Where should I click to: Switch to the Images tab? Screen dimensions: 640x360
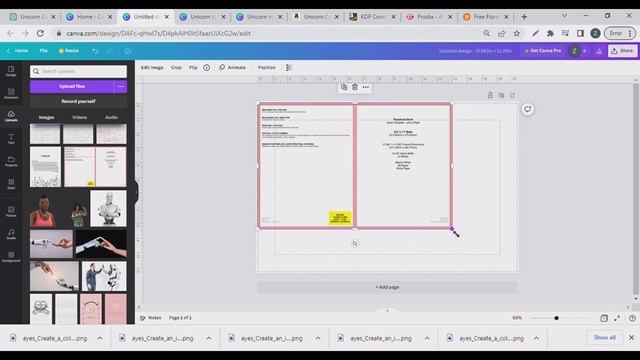[x=46, y=118]
